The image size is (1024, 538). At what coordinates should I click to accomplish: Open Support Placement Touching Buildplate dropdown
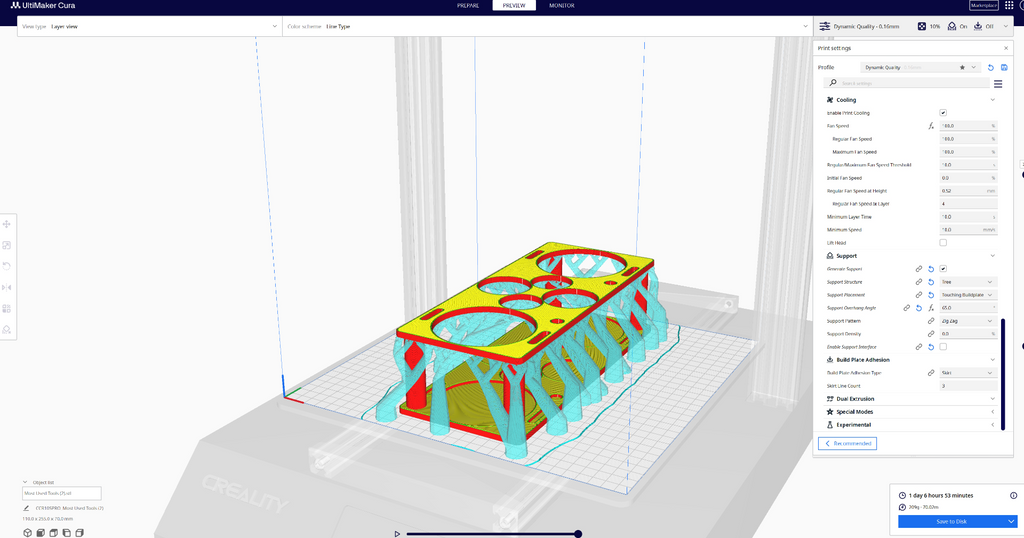click(x=968, y=295)
